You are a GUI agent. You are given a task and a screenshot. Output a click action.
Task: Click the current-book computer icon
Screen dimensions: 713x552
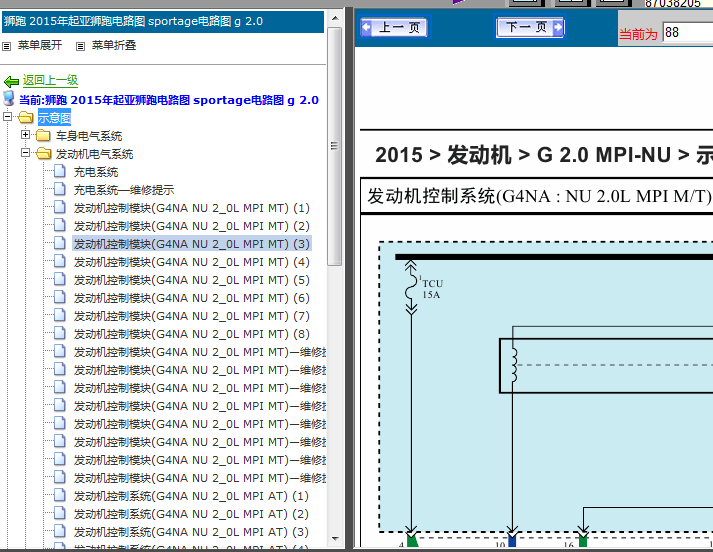pos(9,98)
